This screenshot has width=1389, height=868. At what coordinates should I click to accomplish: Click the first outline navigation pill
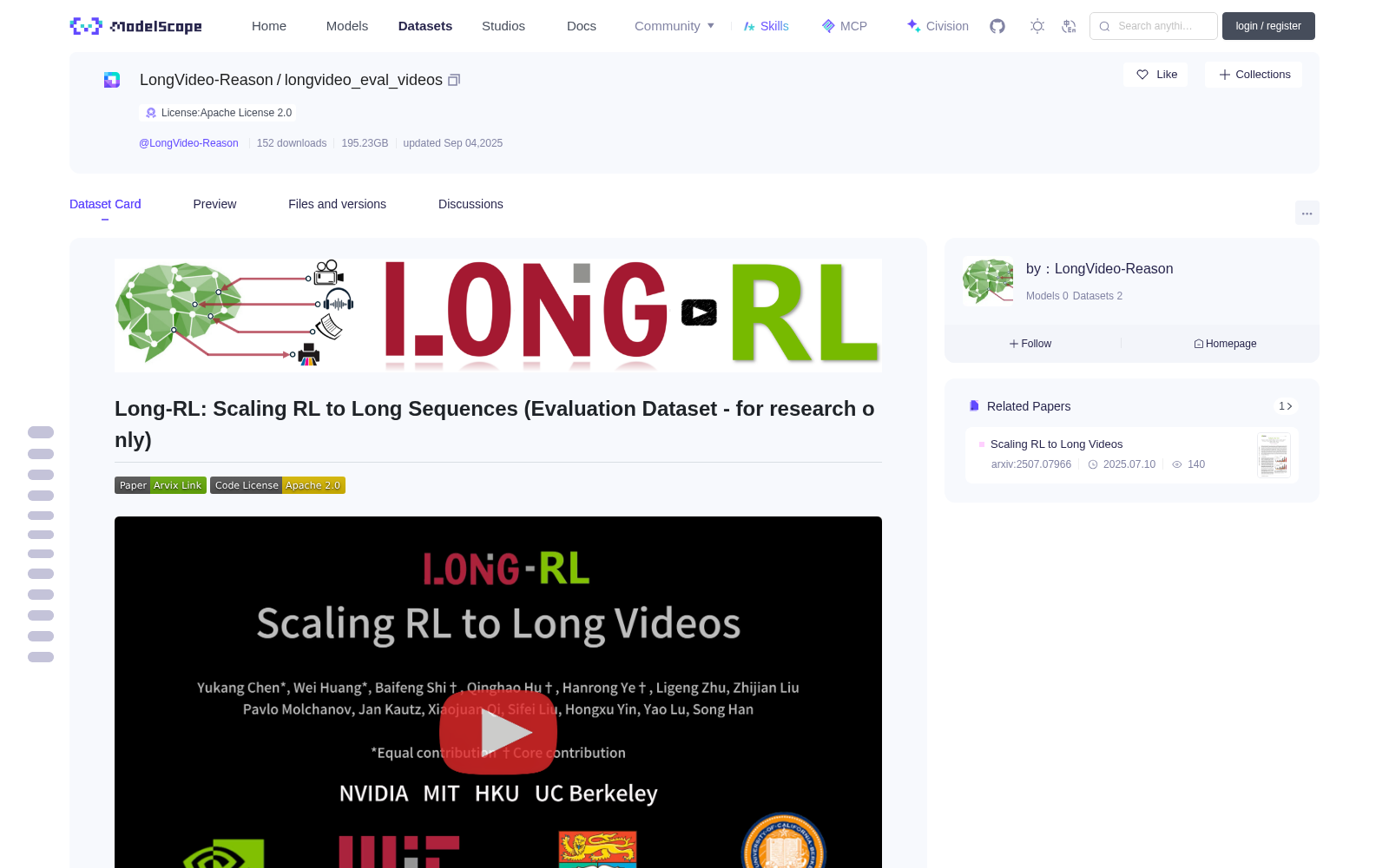41,432
